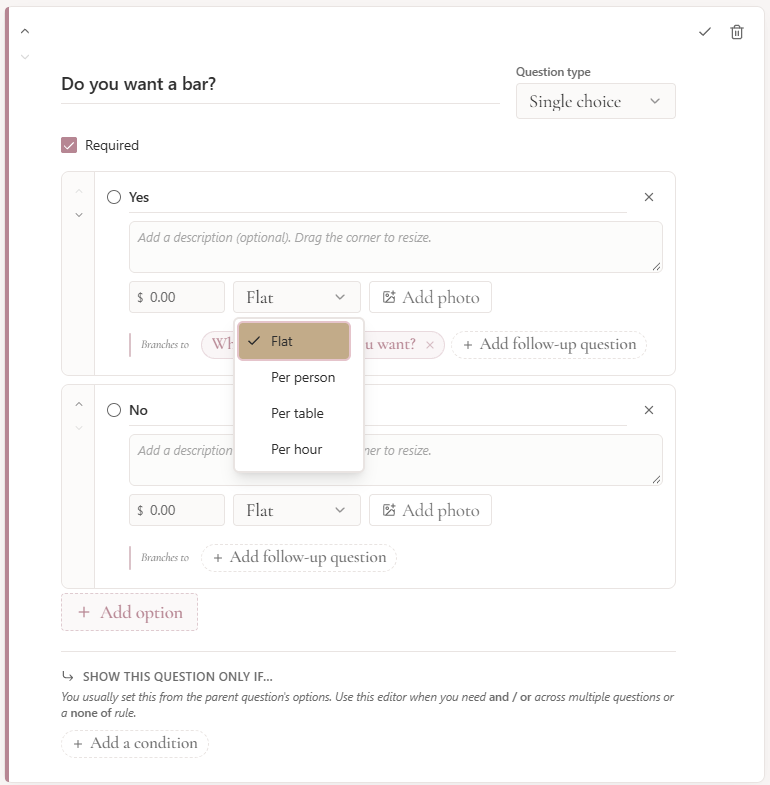This screenshot has width=770, height=785.
Task: Add photo to the No option
Action: 430,510
